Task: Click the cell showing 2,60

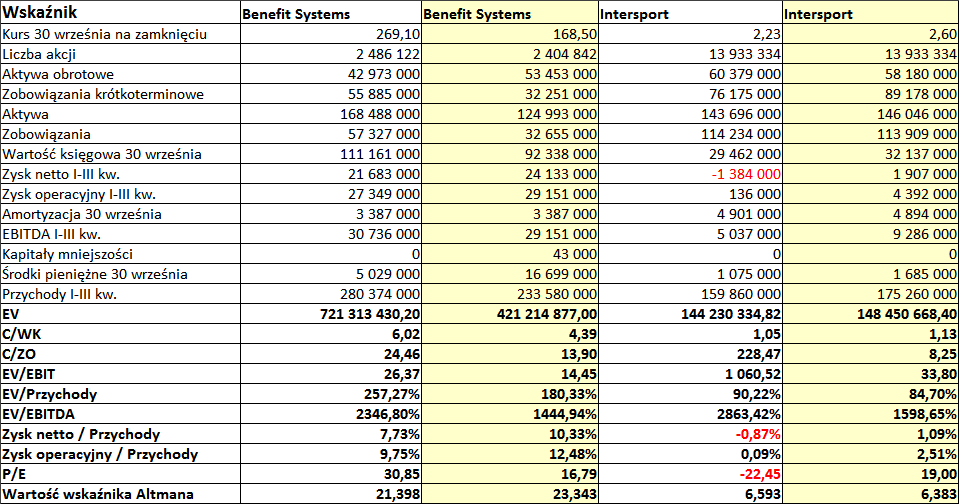Action: [870, 34]
